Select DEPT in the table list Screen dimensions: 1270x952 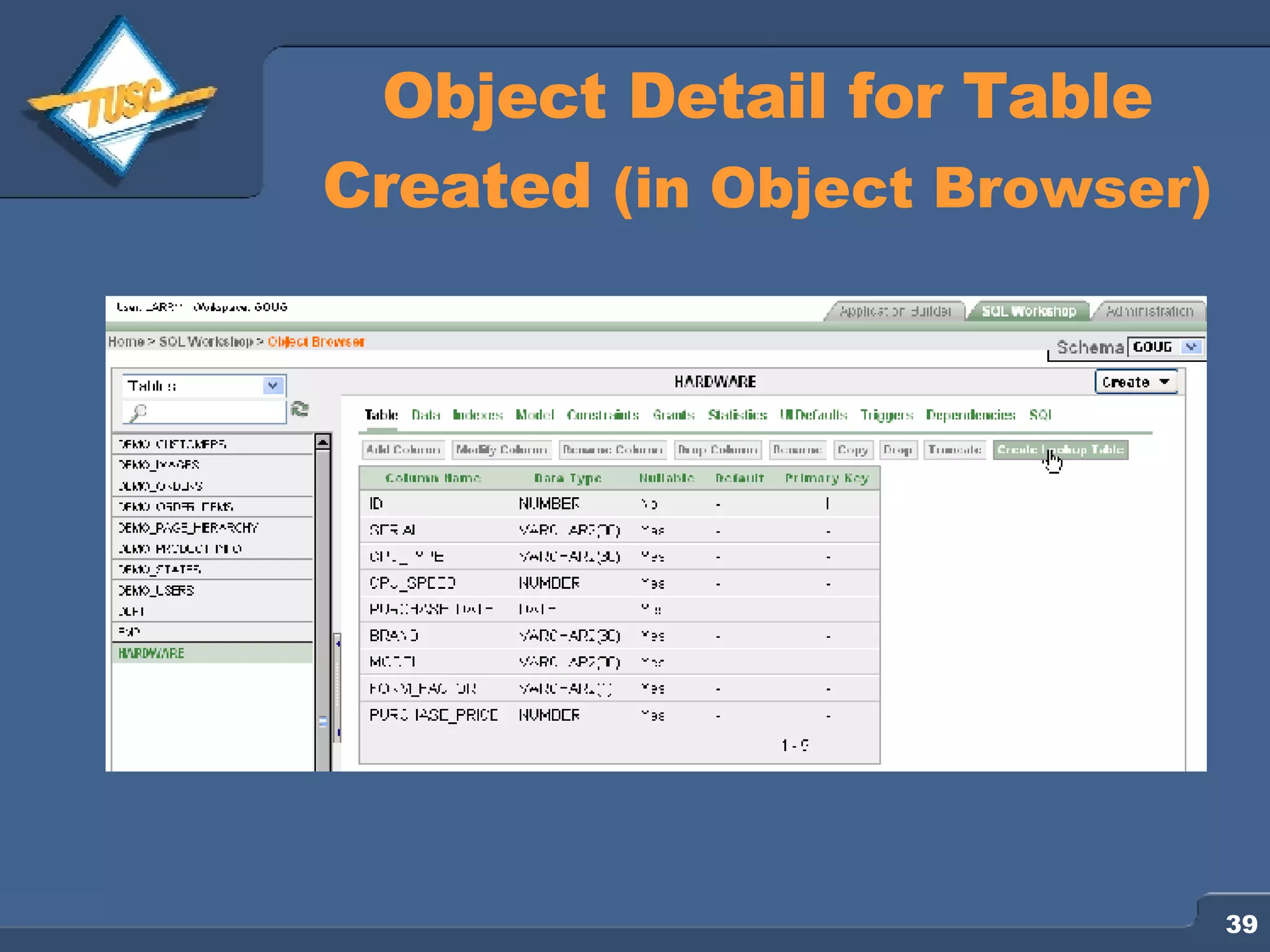(x=213, y=612)
